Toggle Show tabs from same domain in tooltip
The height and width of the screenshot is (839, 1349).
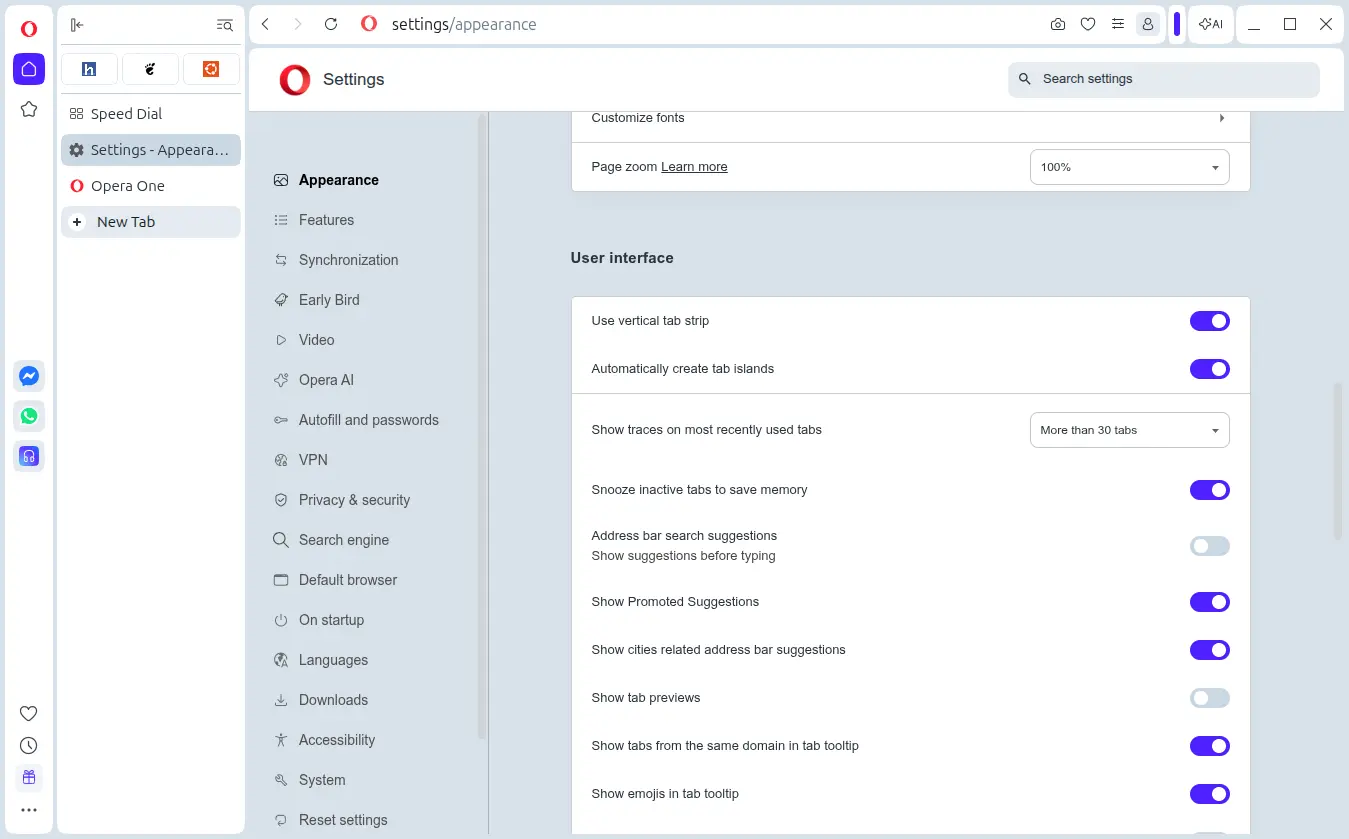tap(1209, 746)
